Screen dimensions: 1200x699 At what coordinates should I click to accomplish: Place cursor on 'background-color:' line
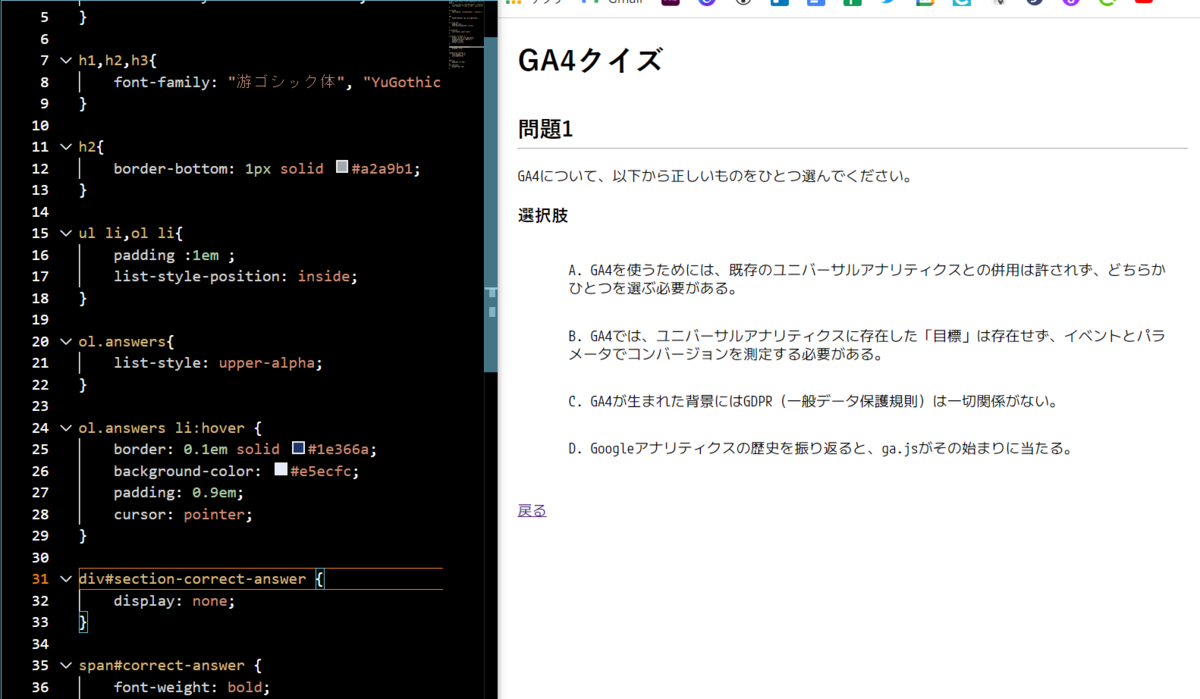(x=236, y=470)
